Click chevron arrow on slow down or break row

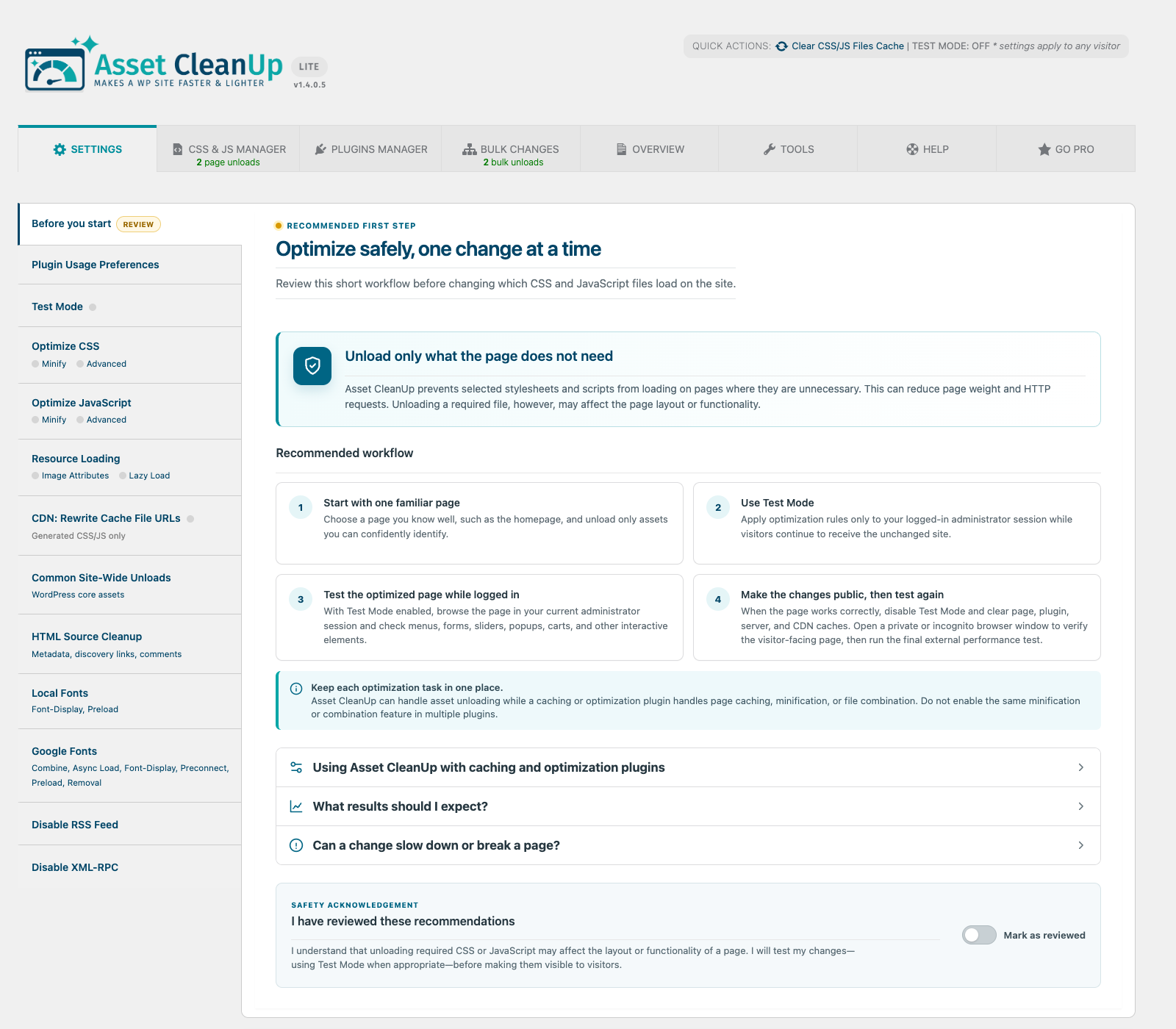pyautogui.click(x=1080, y=845)
